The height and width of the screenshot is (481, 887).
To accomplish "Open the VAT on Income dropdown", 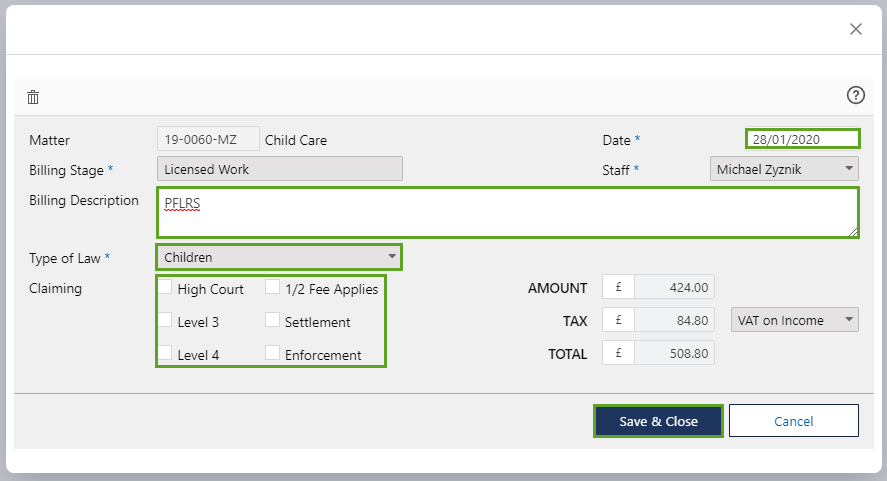I will coord(794,320).
